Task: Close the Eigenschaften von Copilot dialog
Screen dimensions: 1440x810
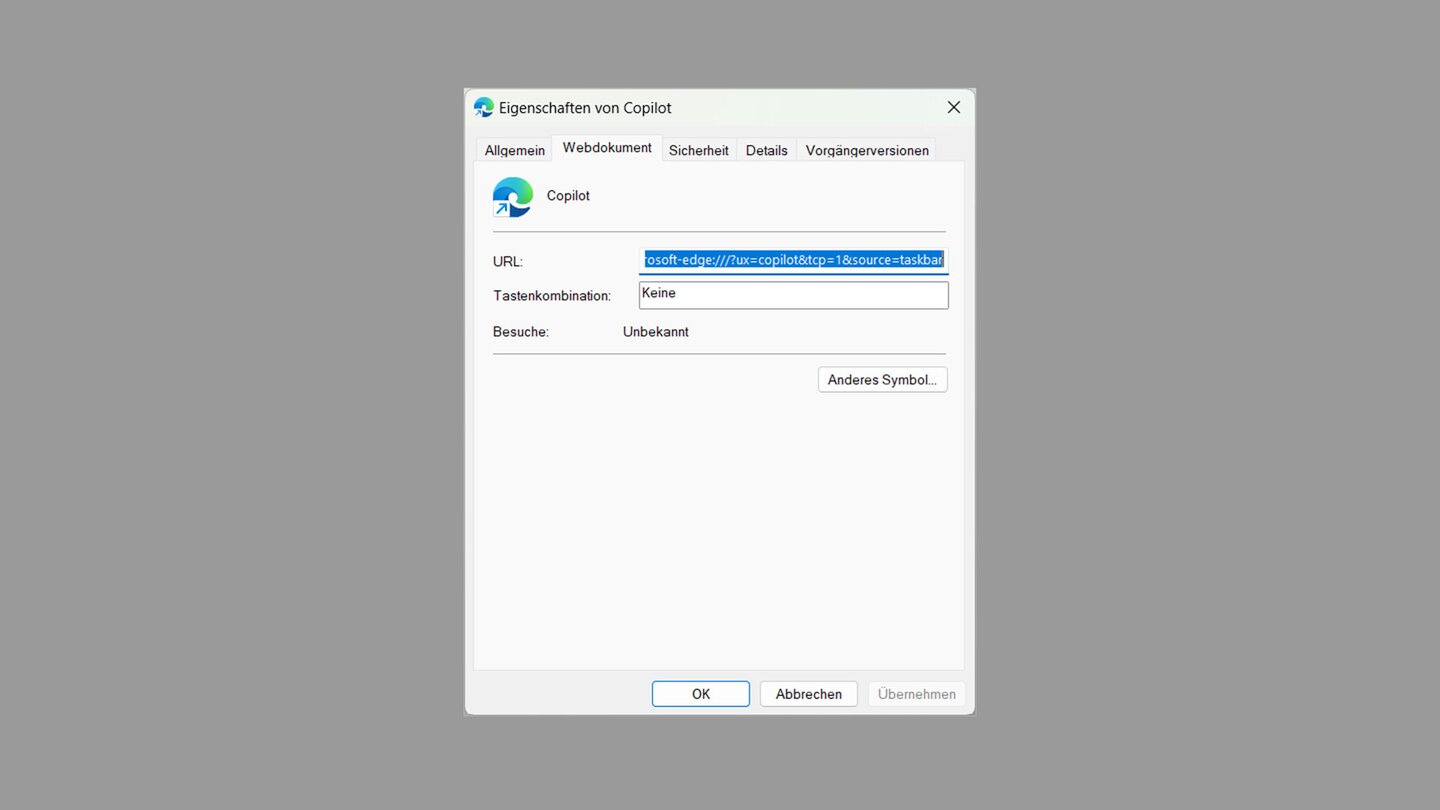Action: click(x=953, y=107)
